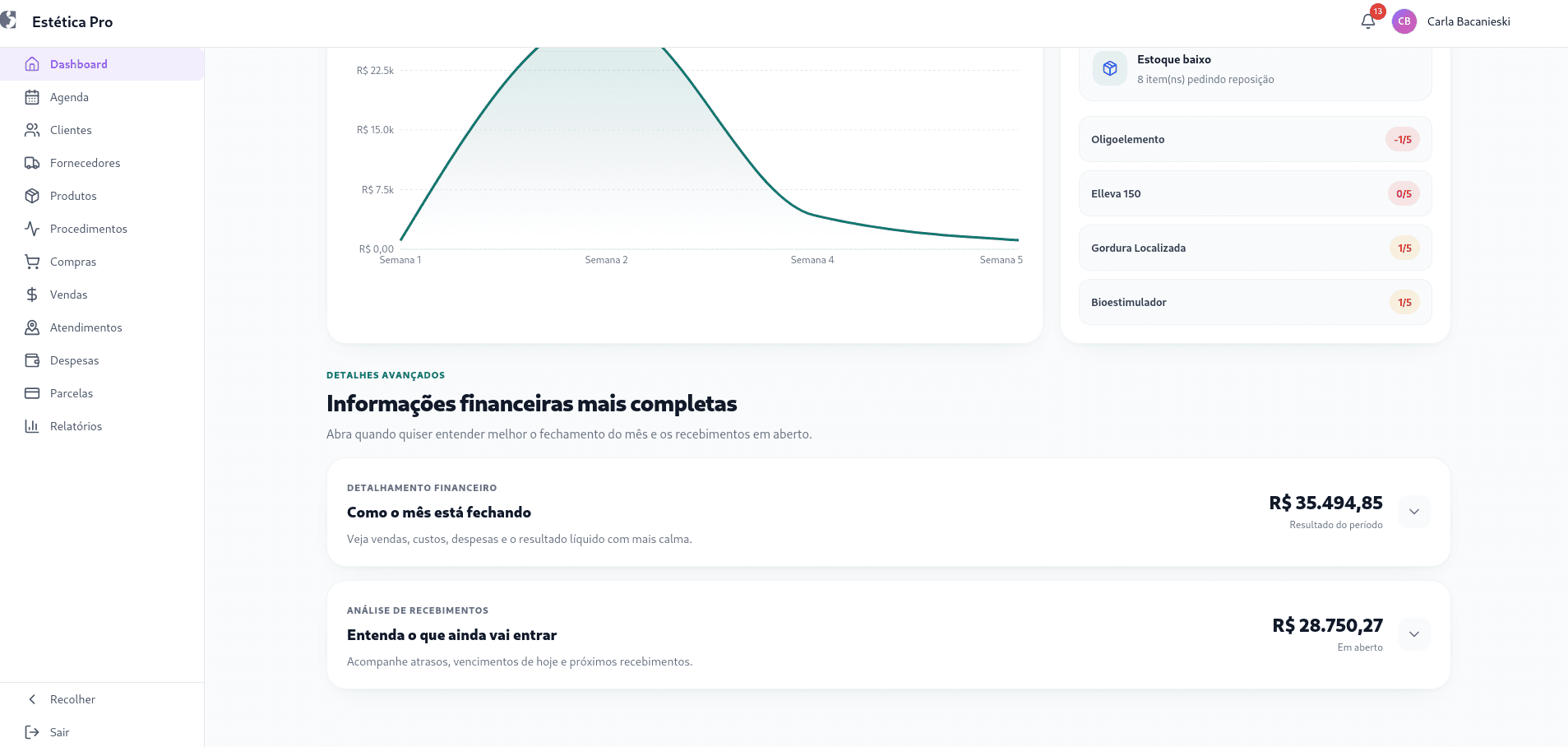Go to the Agenda page

point(102,97)
